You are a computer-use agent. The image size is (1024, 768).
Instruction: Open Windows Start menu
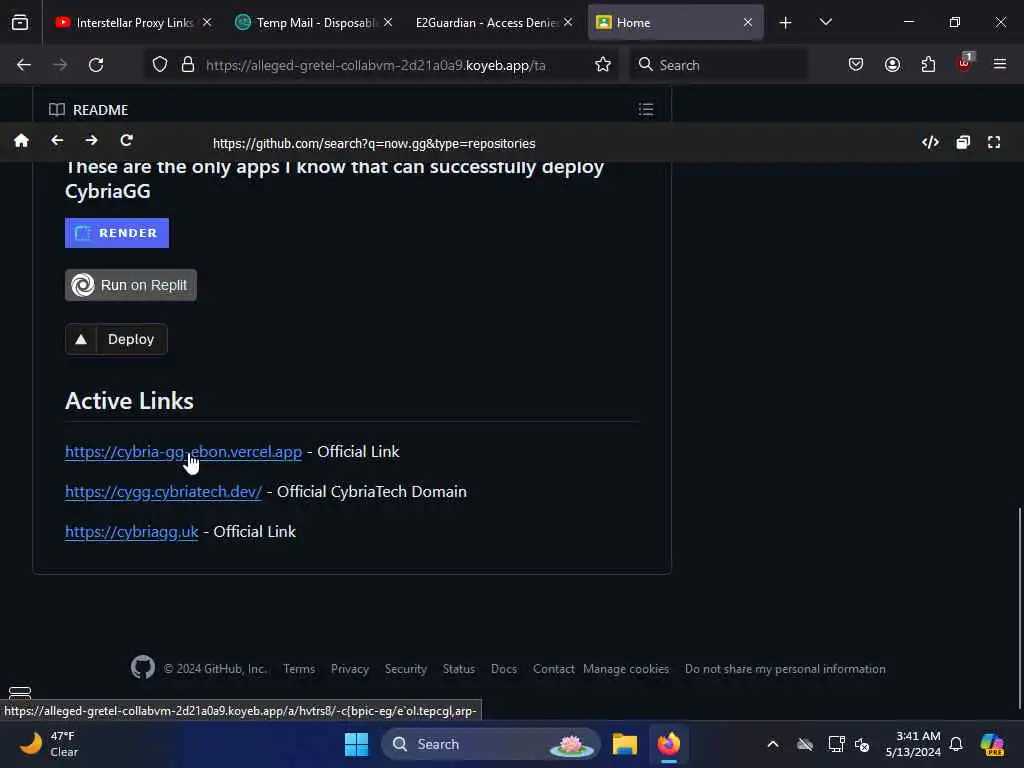click(357, 744)
